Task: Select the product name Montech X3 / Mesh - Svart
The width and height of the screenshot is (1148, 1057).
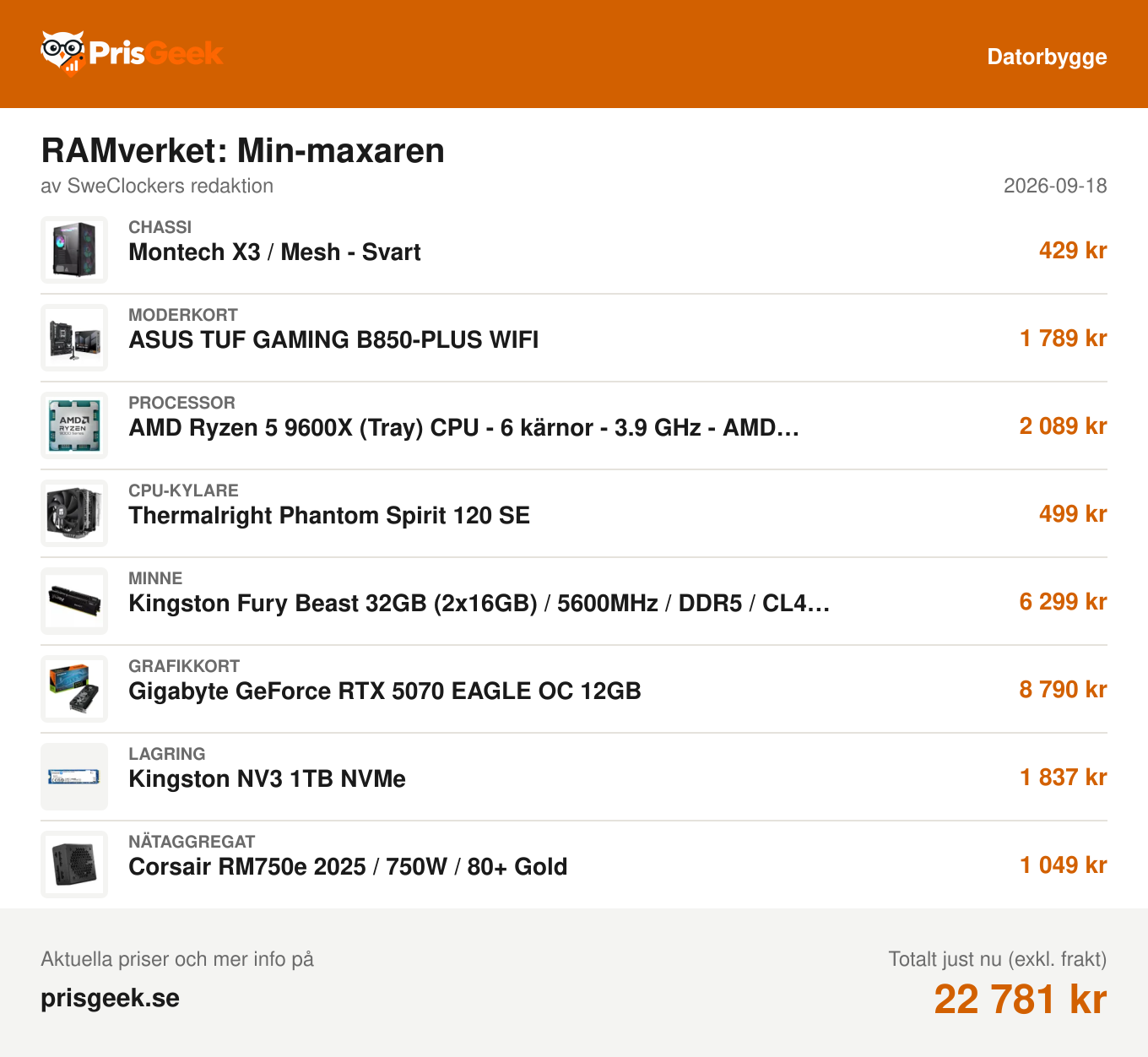Action: pos(274,252)
